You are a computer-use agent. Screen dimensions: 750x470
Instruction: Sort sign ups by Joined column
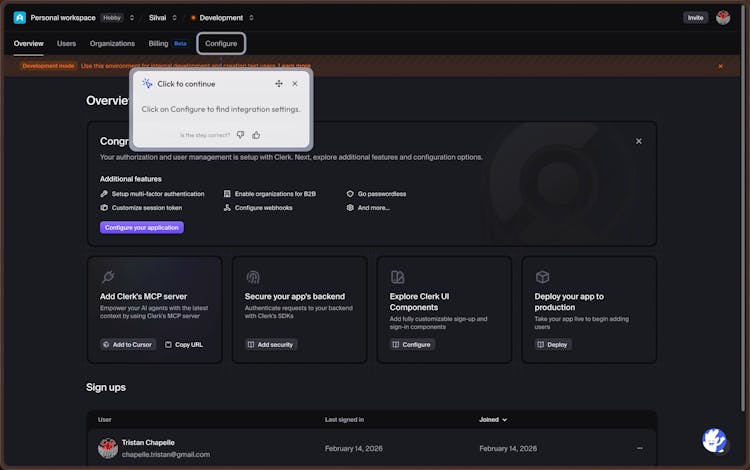pyautogui.click(x=492, y=420)
